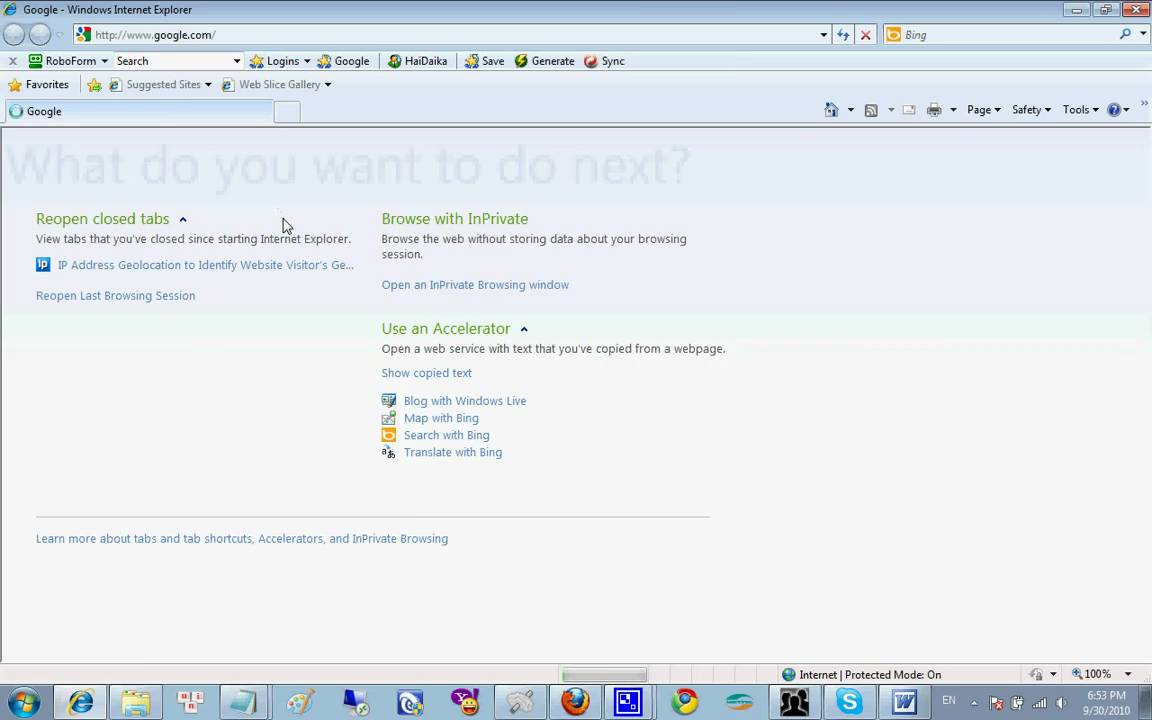Click the RoboForm Search field

pyautogui.click(x=171, y=61)
